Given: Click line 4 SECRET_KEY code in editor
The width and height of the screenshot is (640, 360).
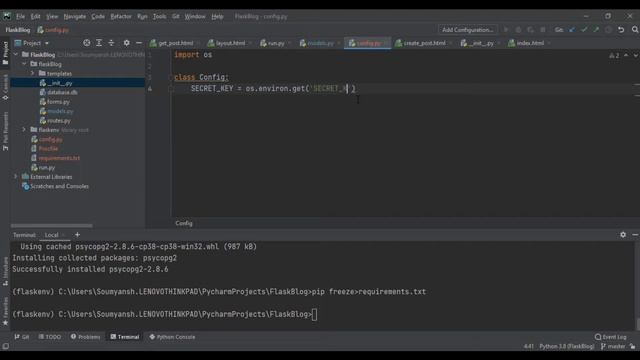Looking at the screenshot, I should [x=273, y=89].
